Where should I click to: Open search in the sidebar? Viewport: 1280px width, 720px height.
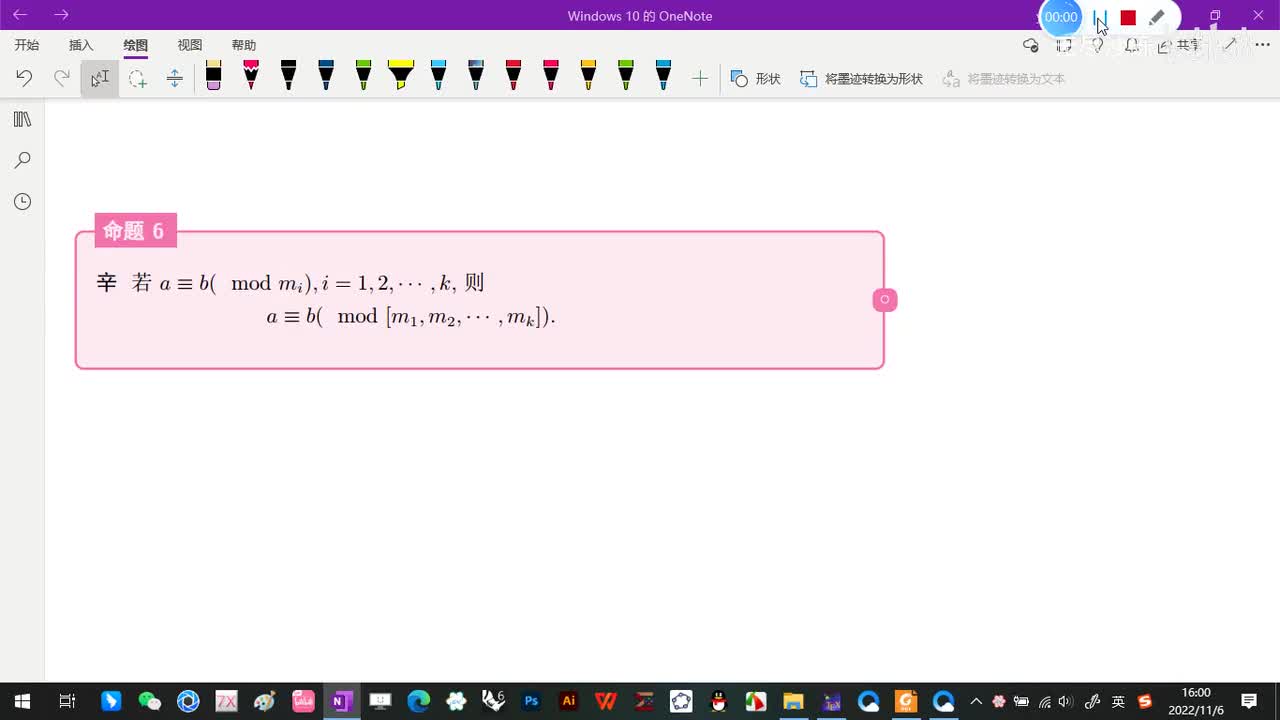coord(22,160)
